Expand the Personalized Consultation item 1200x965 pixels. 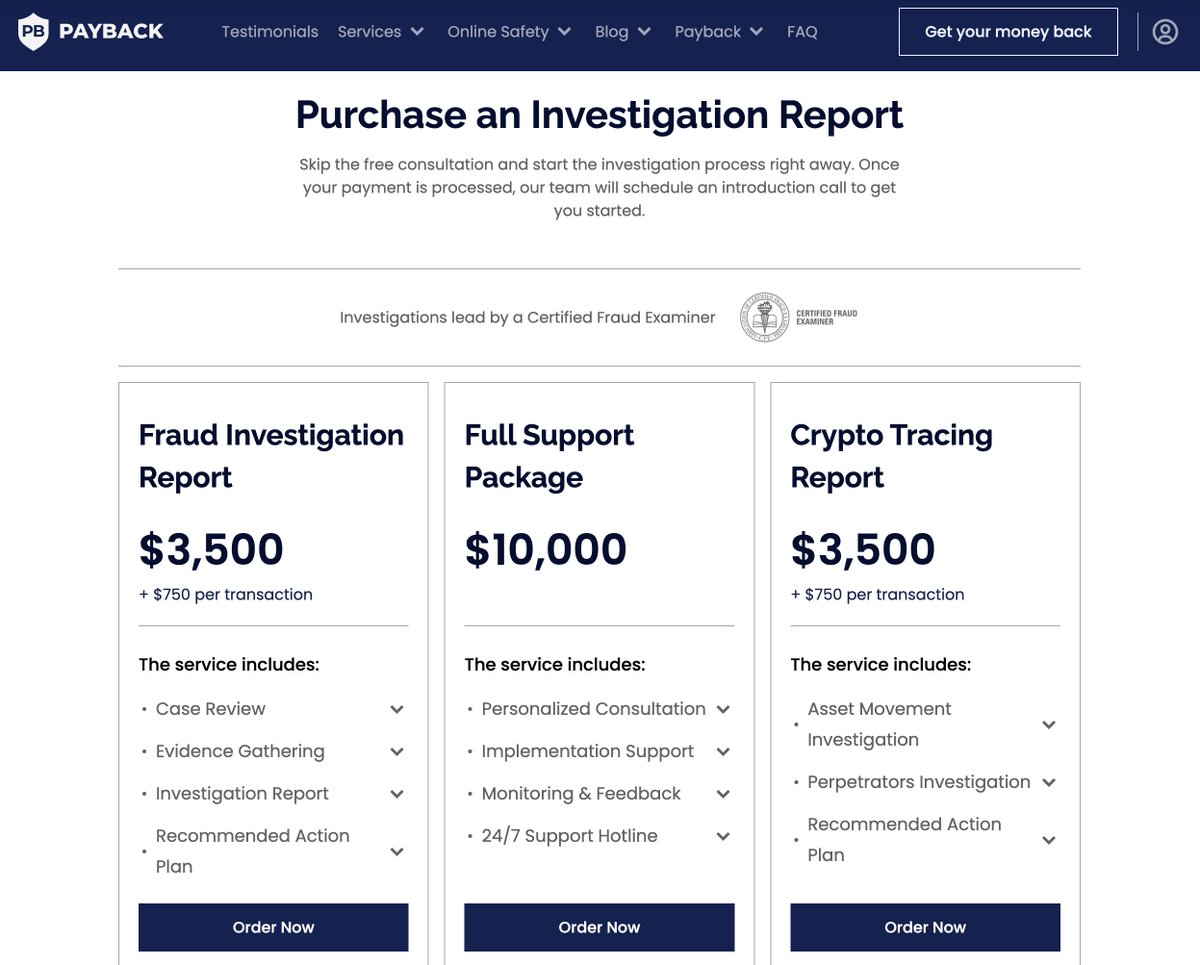pos(599,709)
